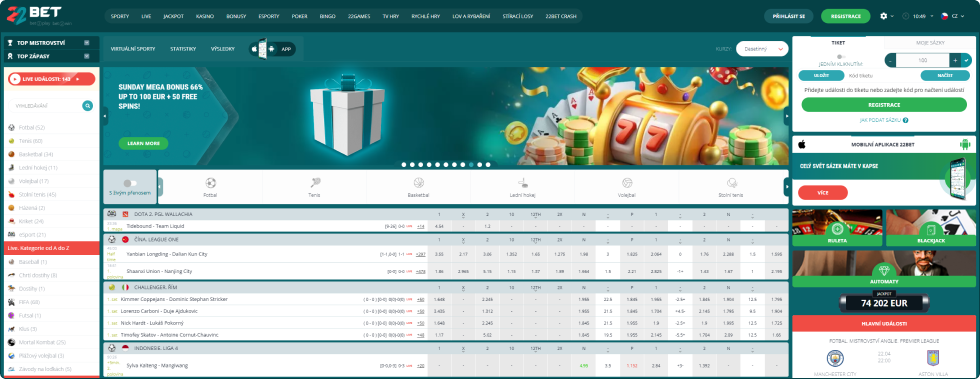Click the clock icon beside 10:49
Viewport: 980px width, 379px height.
(x=906, y=16)
